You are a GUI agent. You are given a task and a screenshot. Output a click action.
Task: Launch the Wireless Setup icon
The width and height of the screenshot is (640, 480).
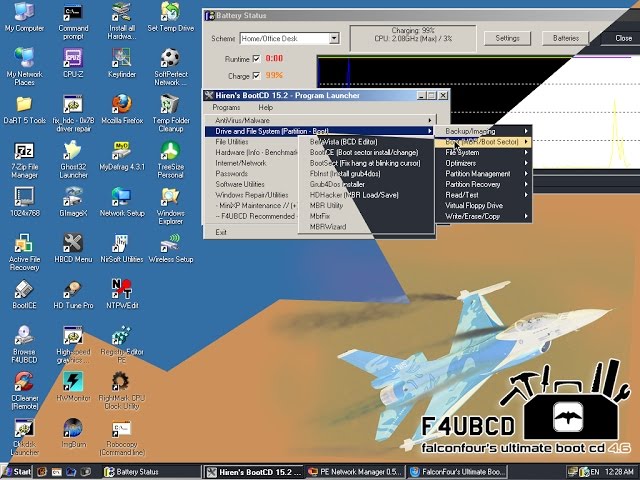[171, 248]
